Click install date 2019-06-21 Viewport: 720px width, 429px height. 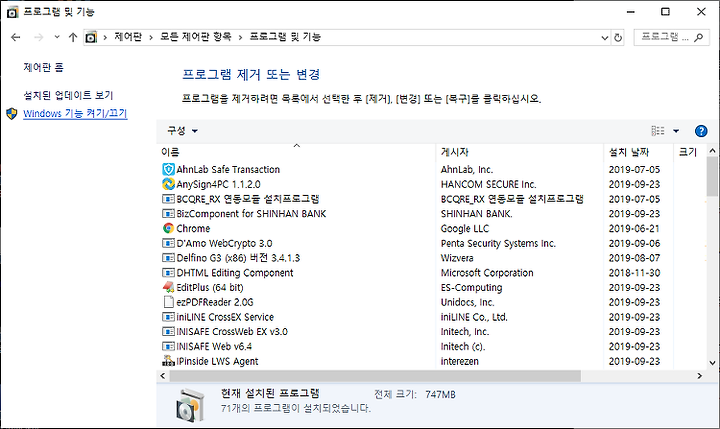coord(635,228)
